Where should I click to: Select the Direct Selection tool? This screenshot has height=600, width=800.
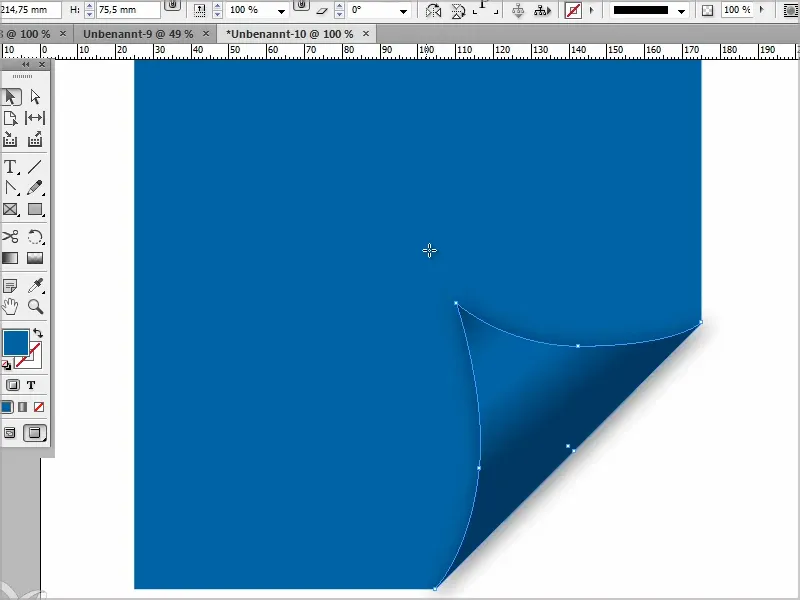(x=35, y=96)
